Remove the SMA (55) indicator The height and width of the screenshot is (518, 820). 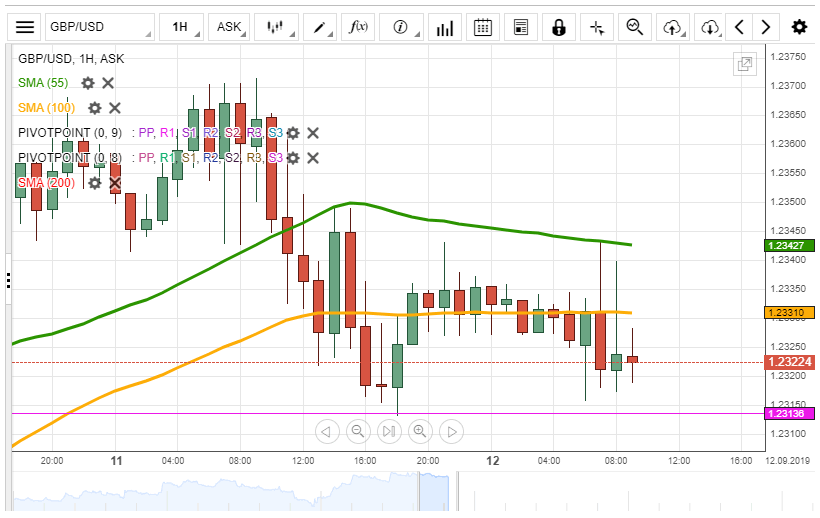(x=108, y=83)
